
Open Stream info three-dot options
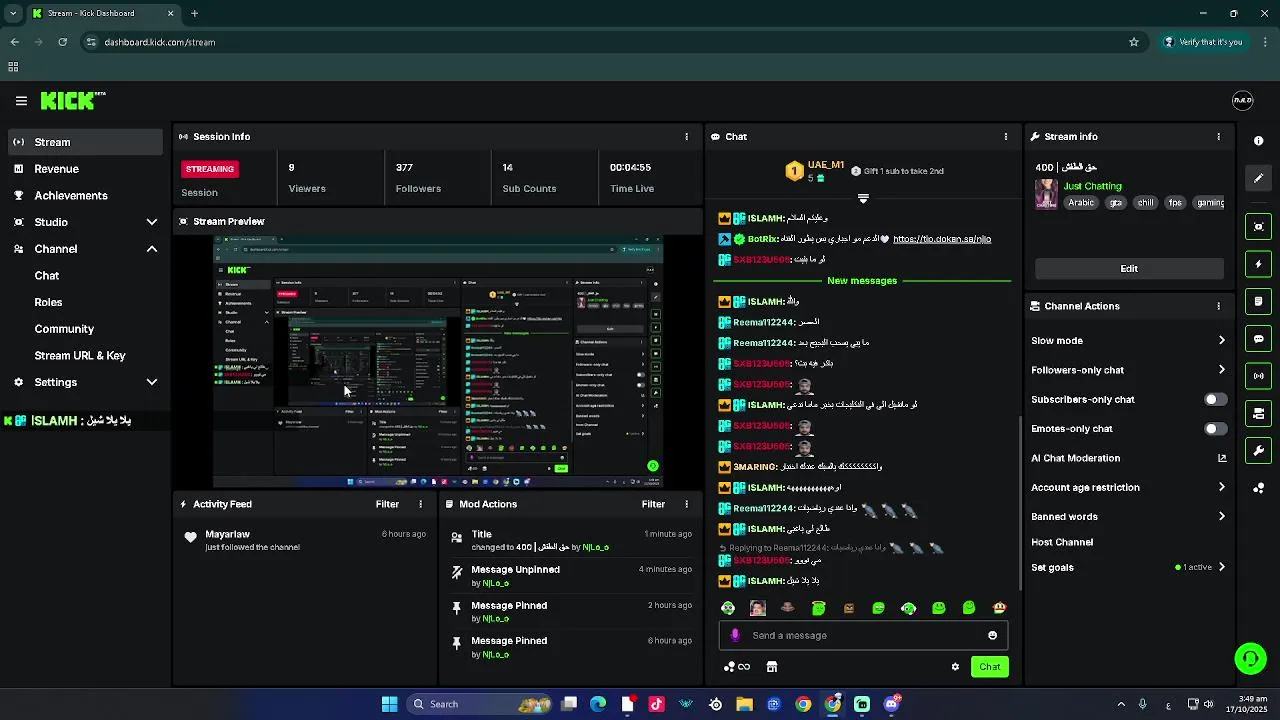click(x=1218, y=137)
